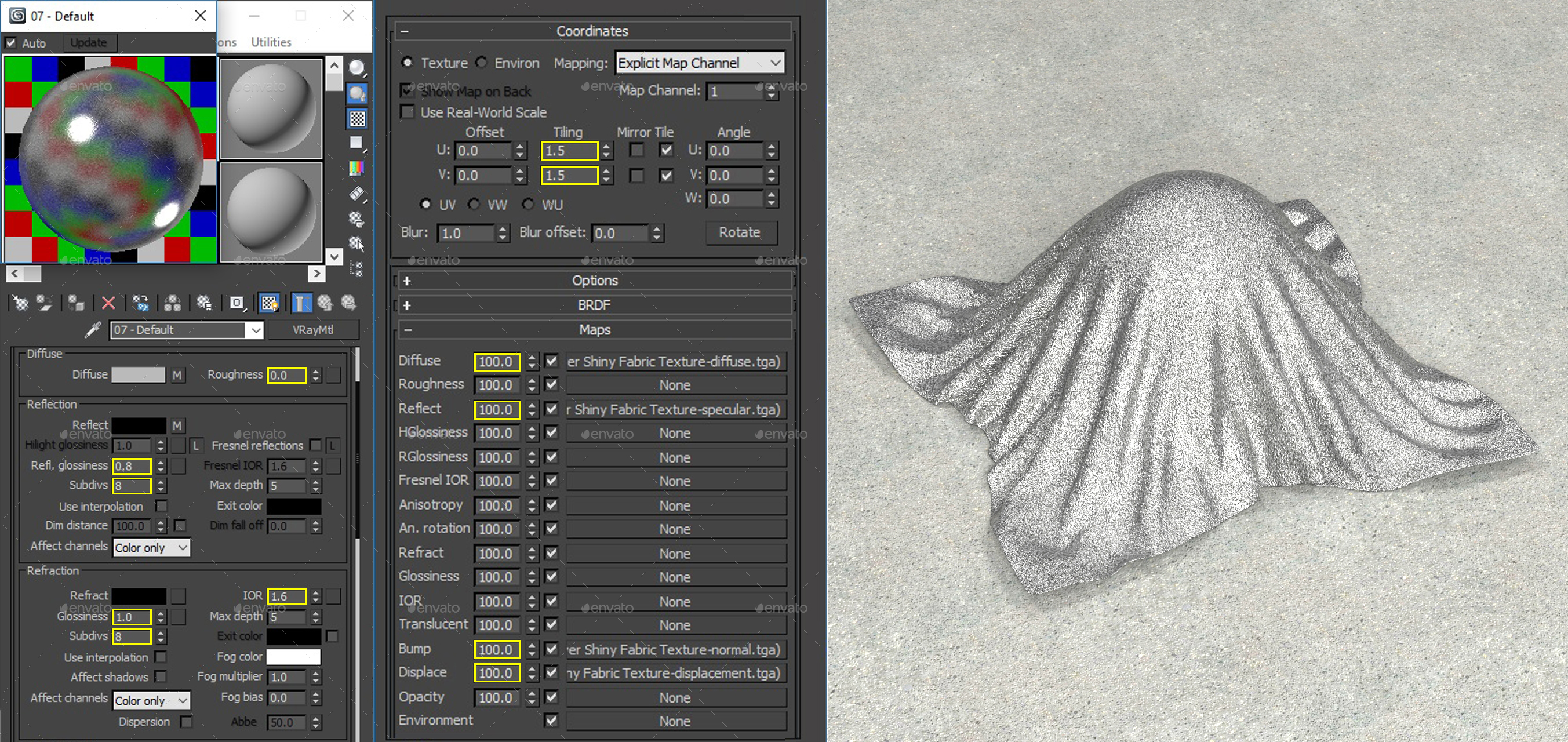Enable Use Real-World Scale checkbox
1568x742 pixels.
point(408,112)
